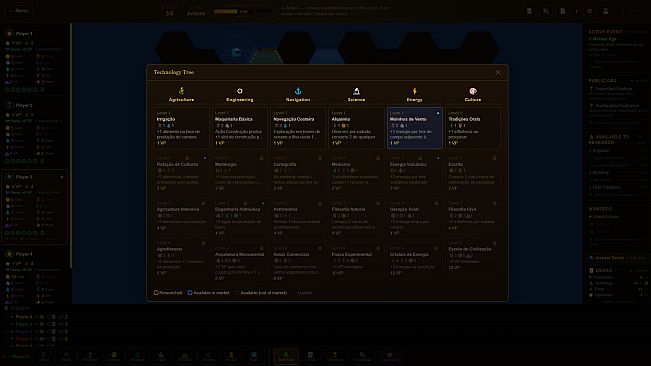Select the Alquimia technology card
651x366 pixels.
356,128
